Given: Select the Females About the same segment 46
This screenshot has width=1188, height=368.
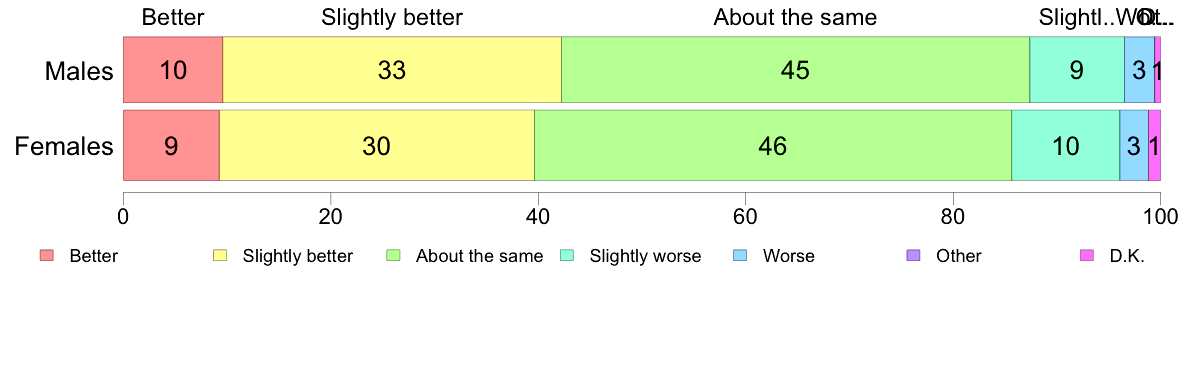Looking at the screenshot, I should click(773, 145).
